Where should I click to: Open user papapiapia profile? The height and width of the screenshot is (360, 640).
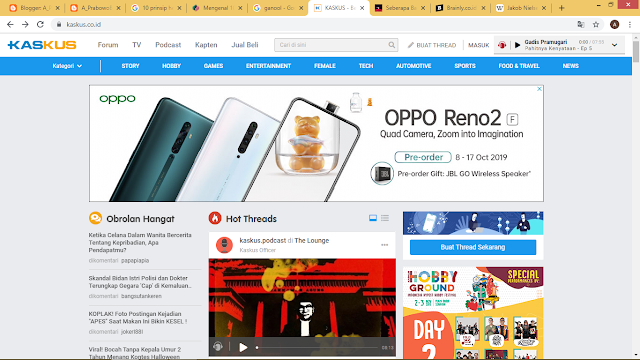[135, 260]
